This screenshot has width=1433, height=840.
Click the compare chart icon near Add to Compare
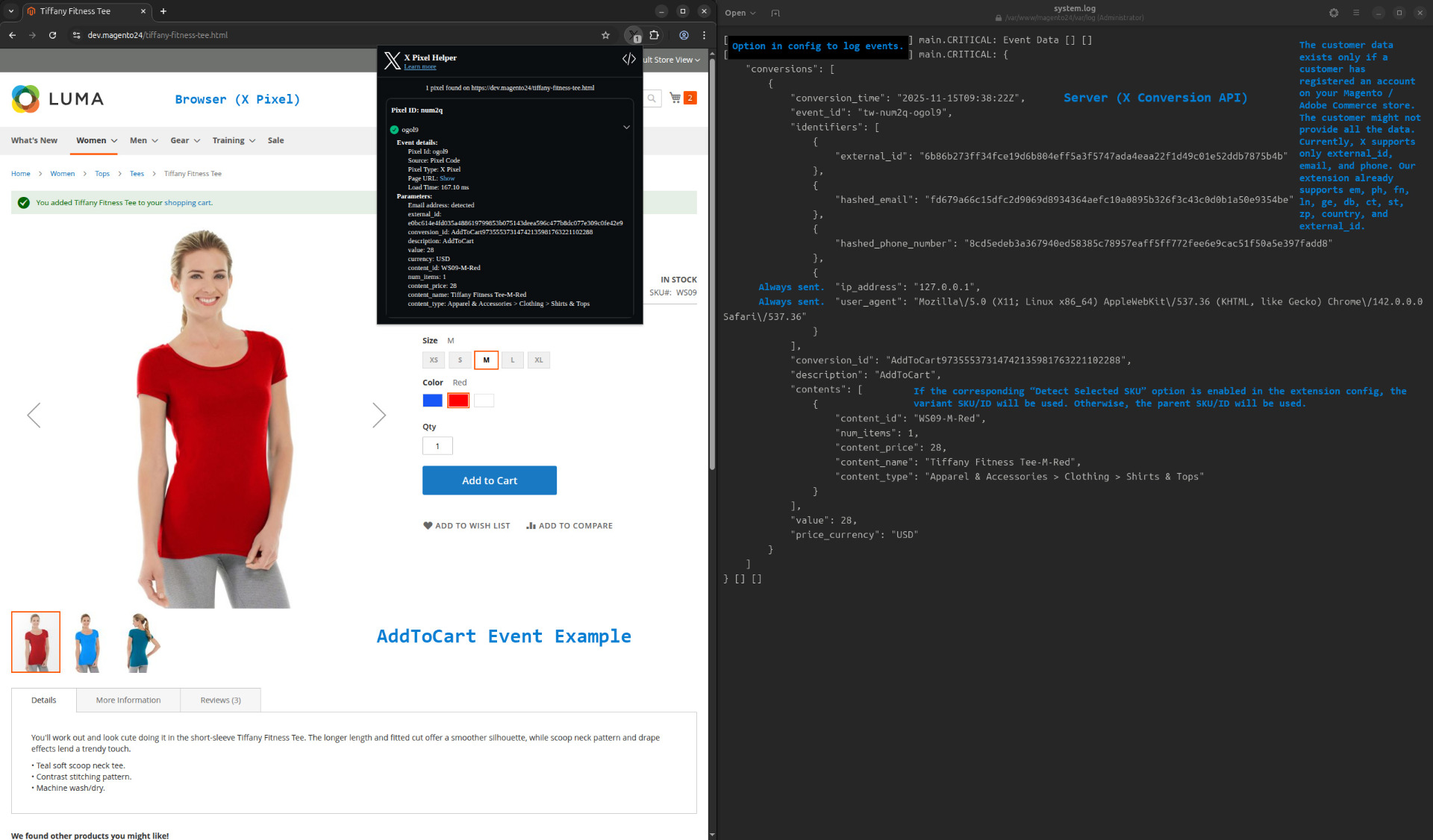531,525
